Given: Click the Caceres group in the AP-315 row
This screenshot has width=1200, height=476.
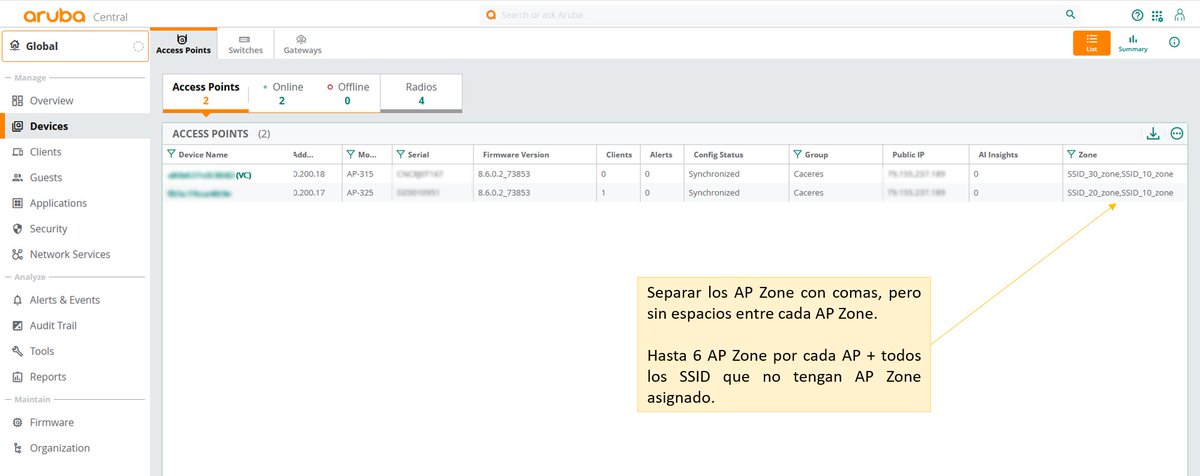Looking at the screenshot, I should point(807,174).
